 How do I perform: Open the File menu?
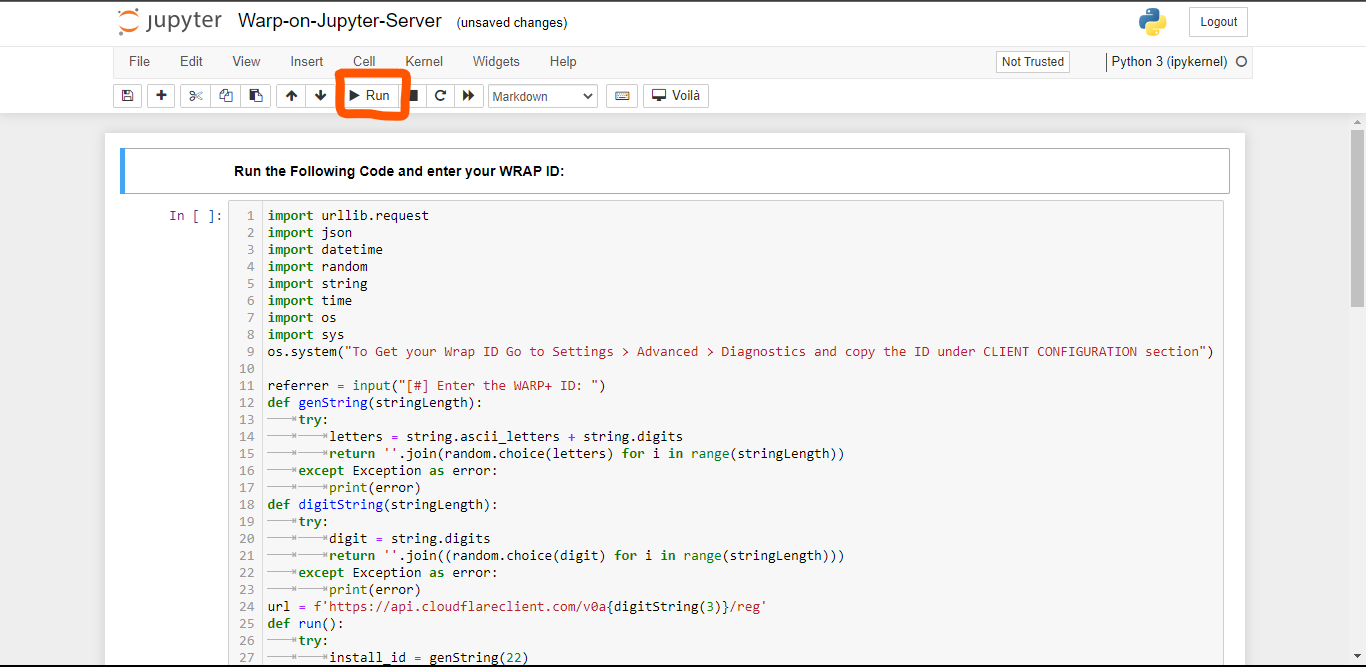(x=139, y=62)
